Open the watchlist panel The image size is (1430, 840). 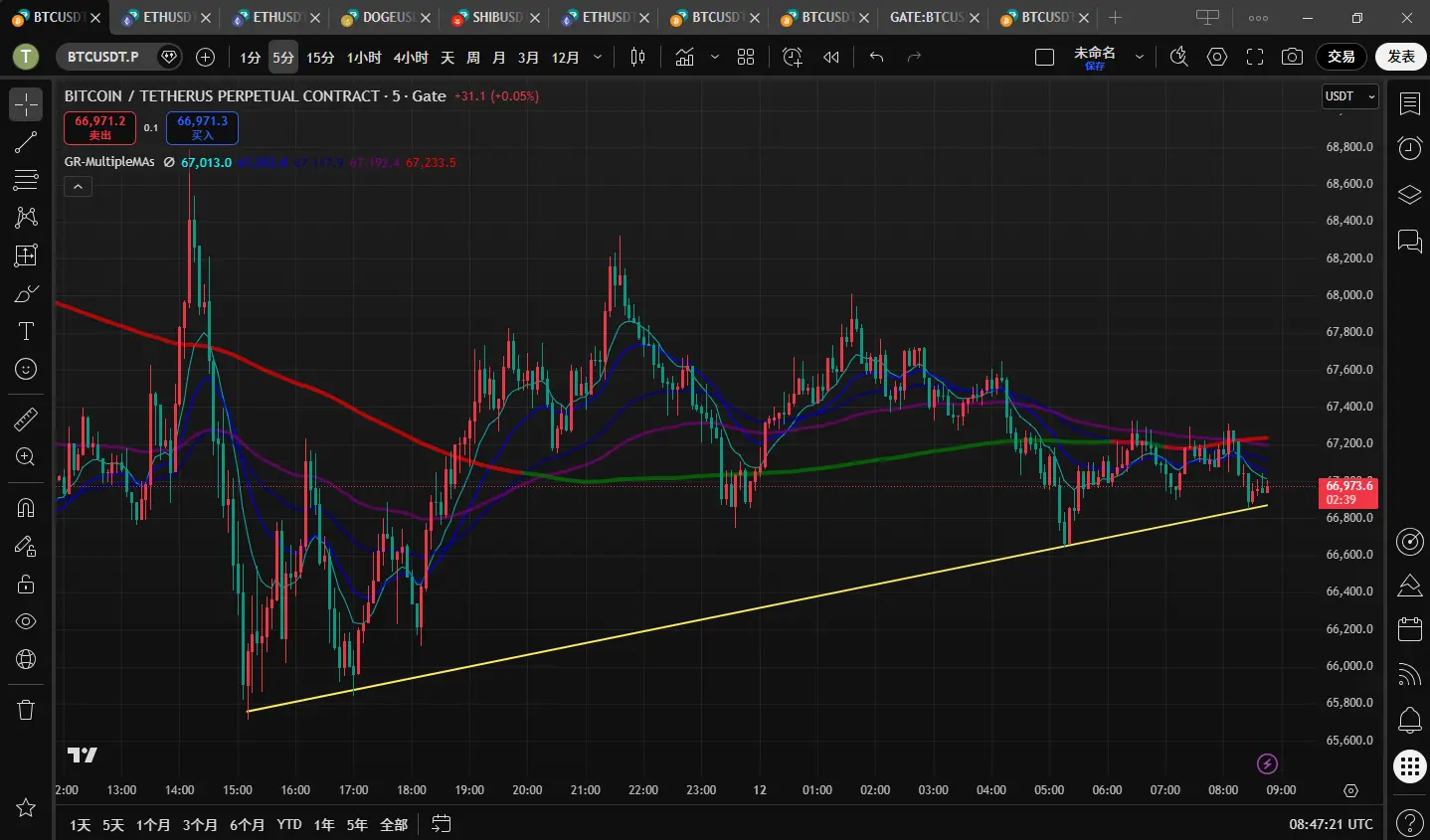coord(1409,103)
